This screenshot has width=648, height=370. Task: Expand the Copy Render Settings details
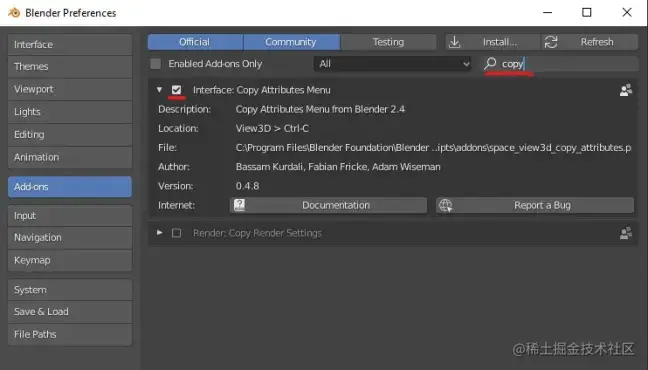160,233
